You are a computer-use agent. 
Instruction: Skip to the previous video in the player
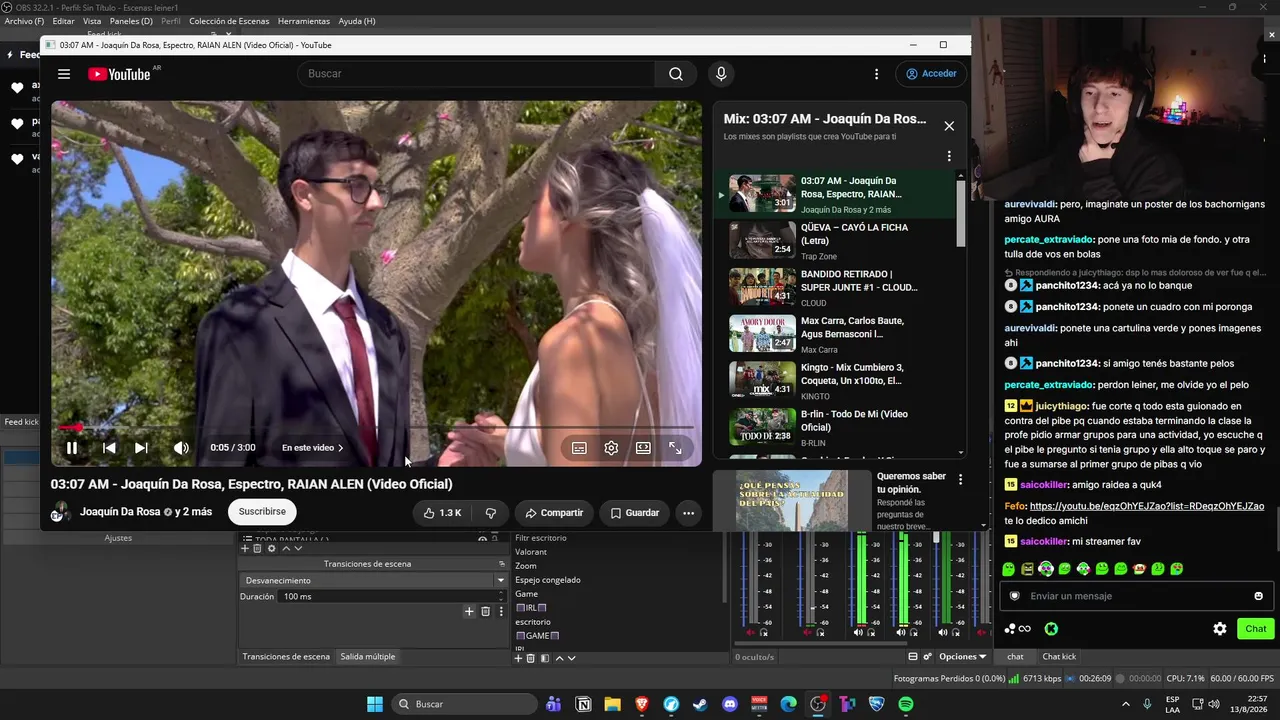(109, 448)
